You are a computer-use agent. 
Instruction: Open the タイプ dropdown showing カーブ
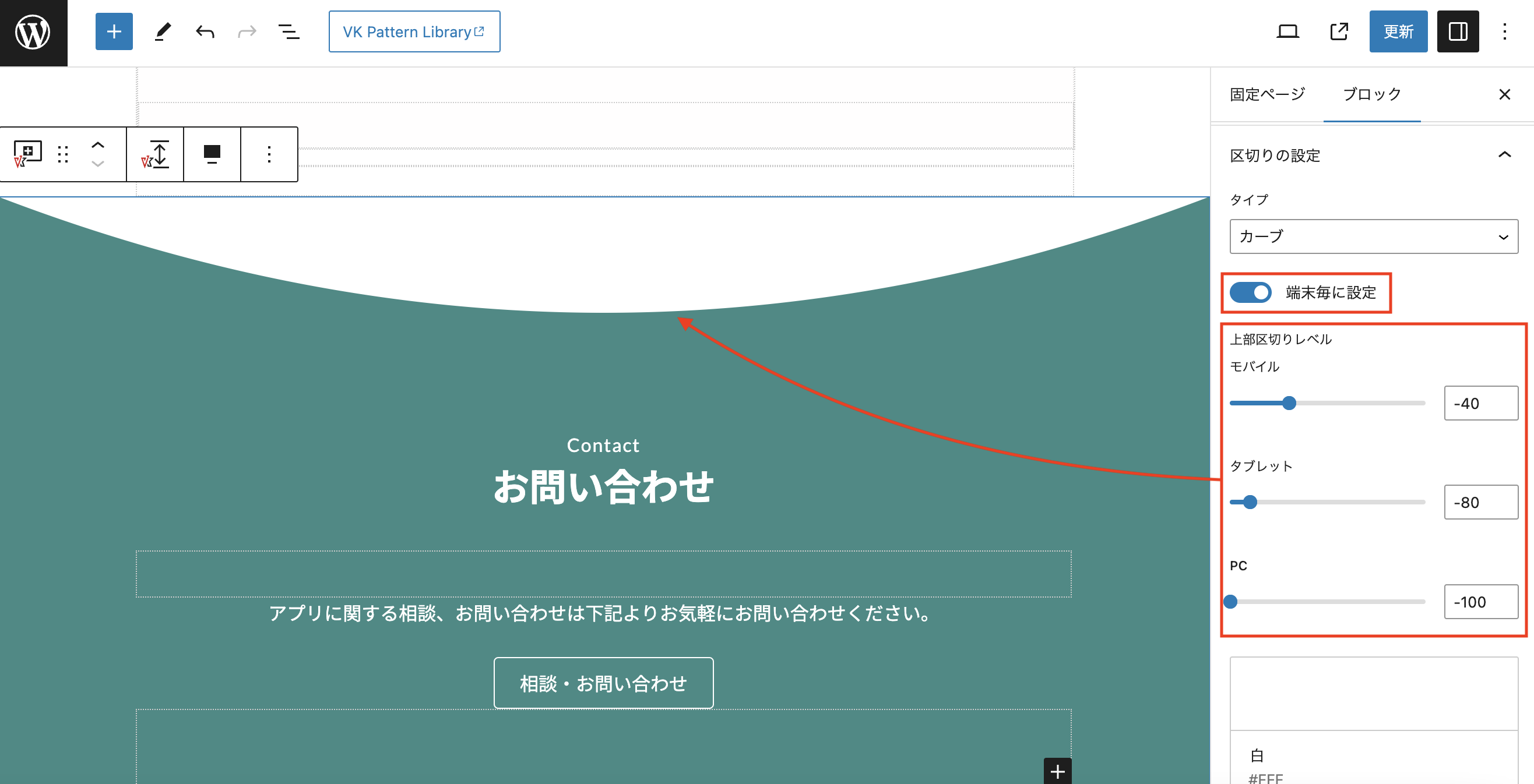pyautogui.click(x=1374, y=236)
